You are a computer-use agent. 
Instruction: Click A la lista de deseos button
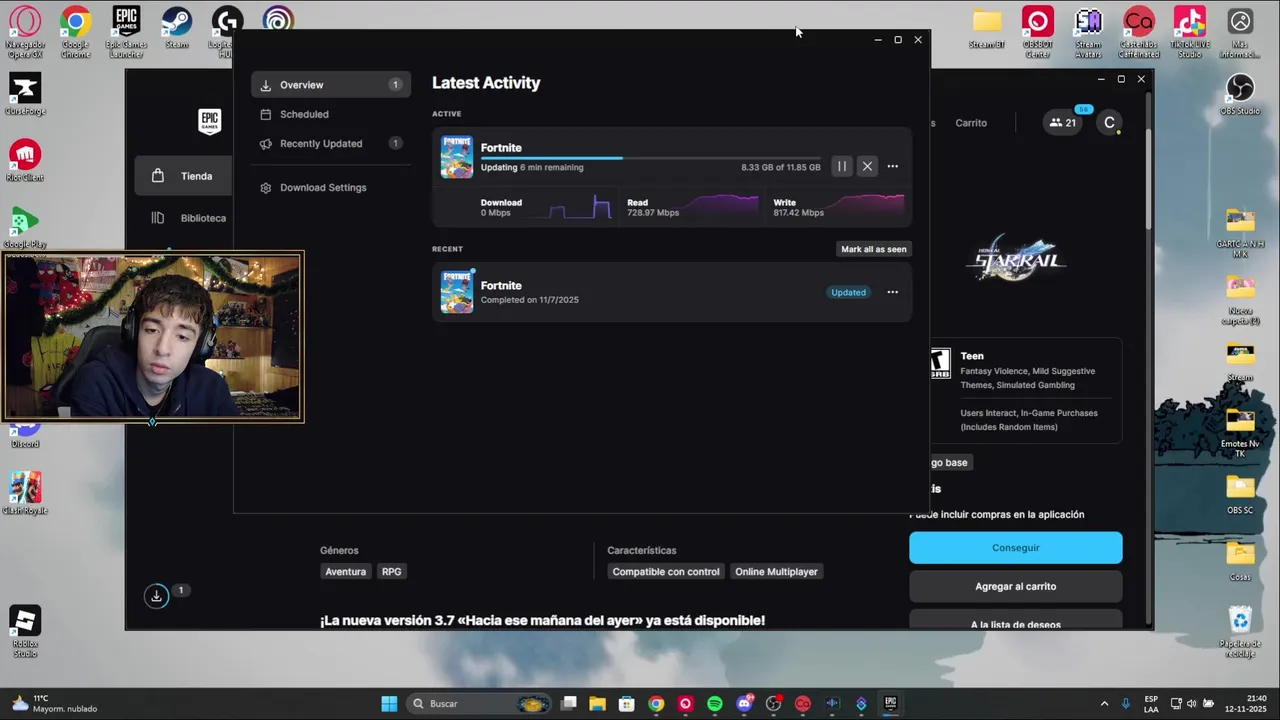1015,620
